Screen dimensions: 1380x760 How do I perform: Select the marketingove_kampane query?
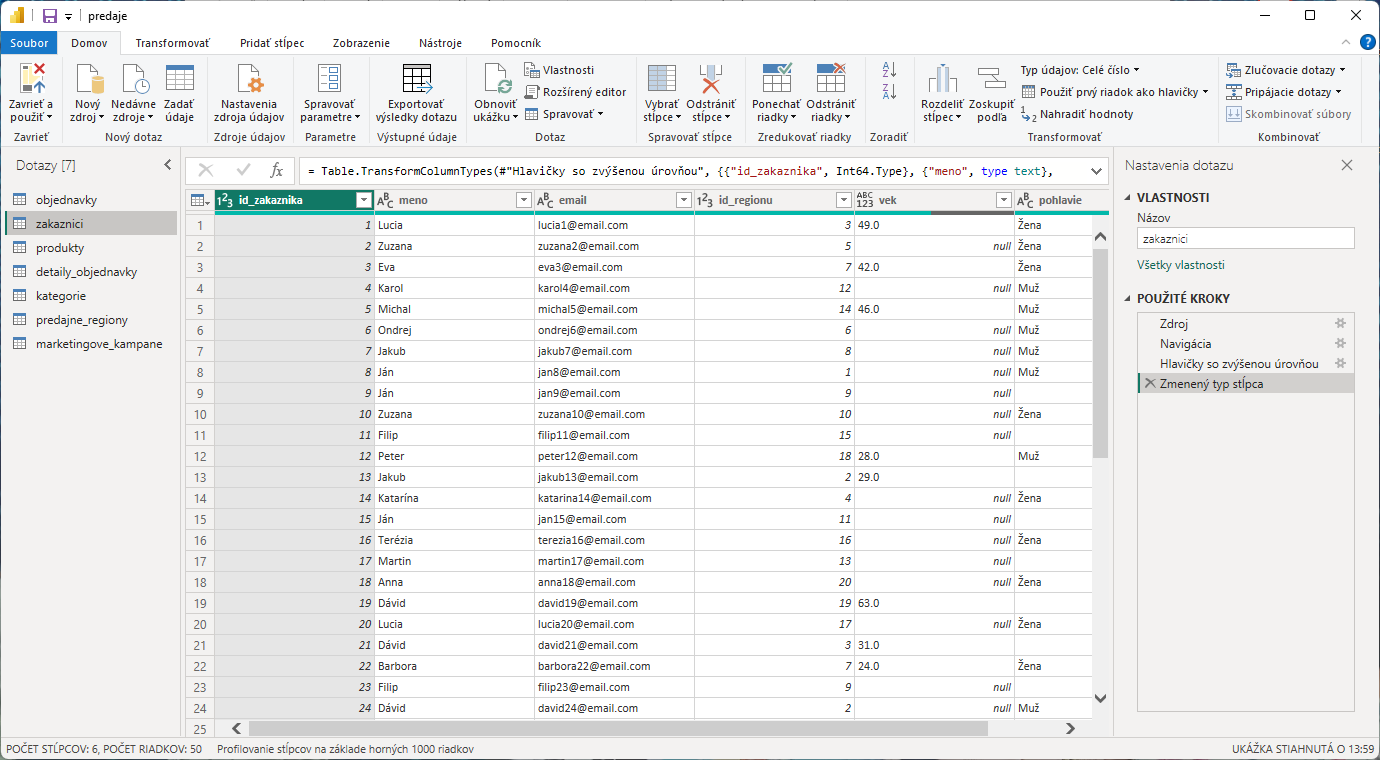(90, 344)
